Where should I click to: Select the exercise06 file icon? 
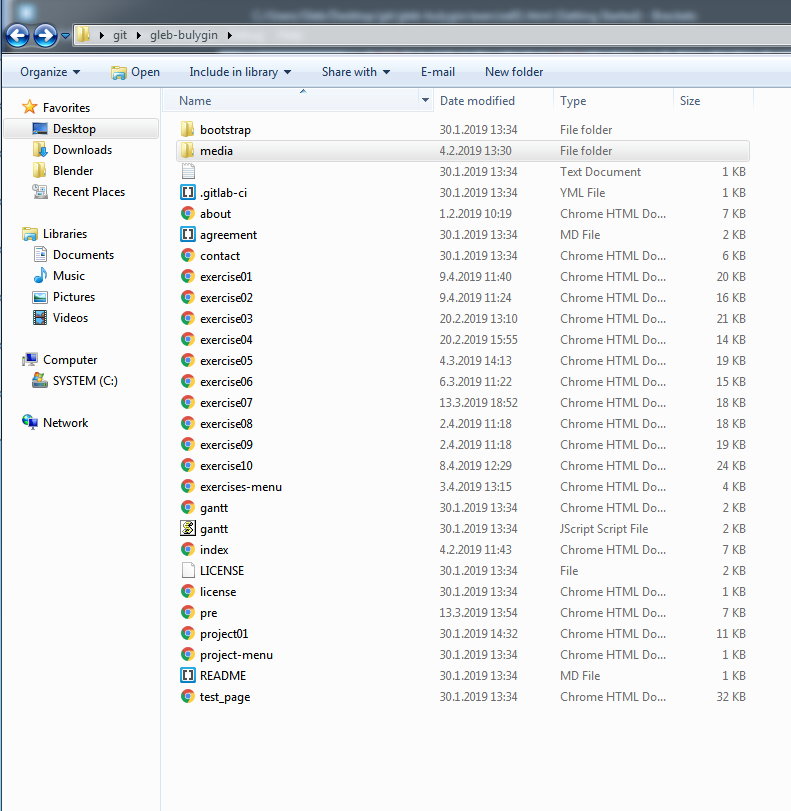click(x=188, y=382)
